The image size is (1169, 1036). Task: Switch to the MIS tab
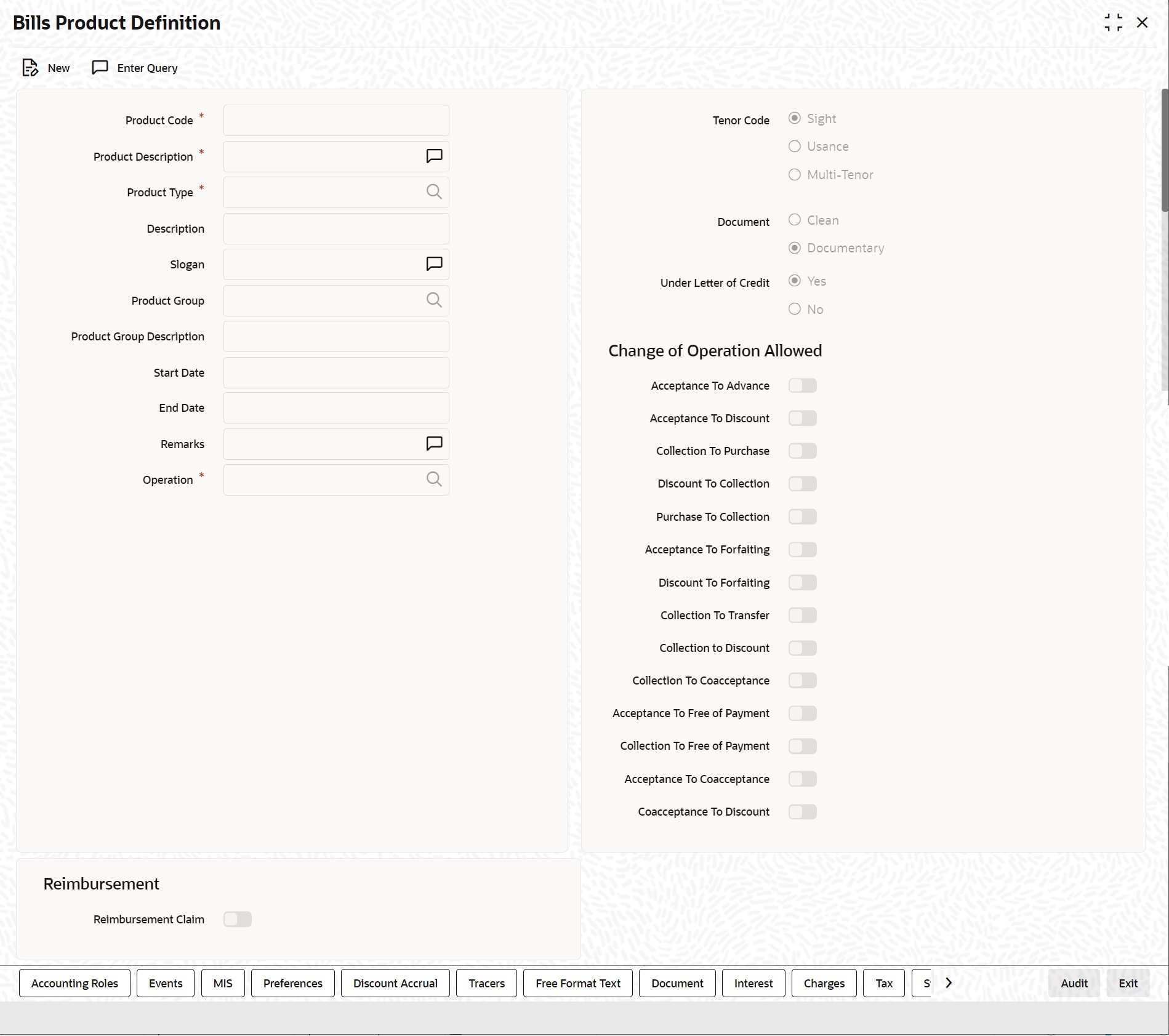[223, 983]
